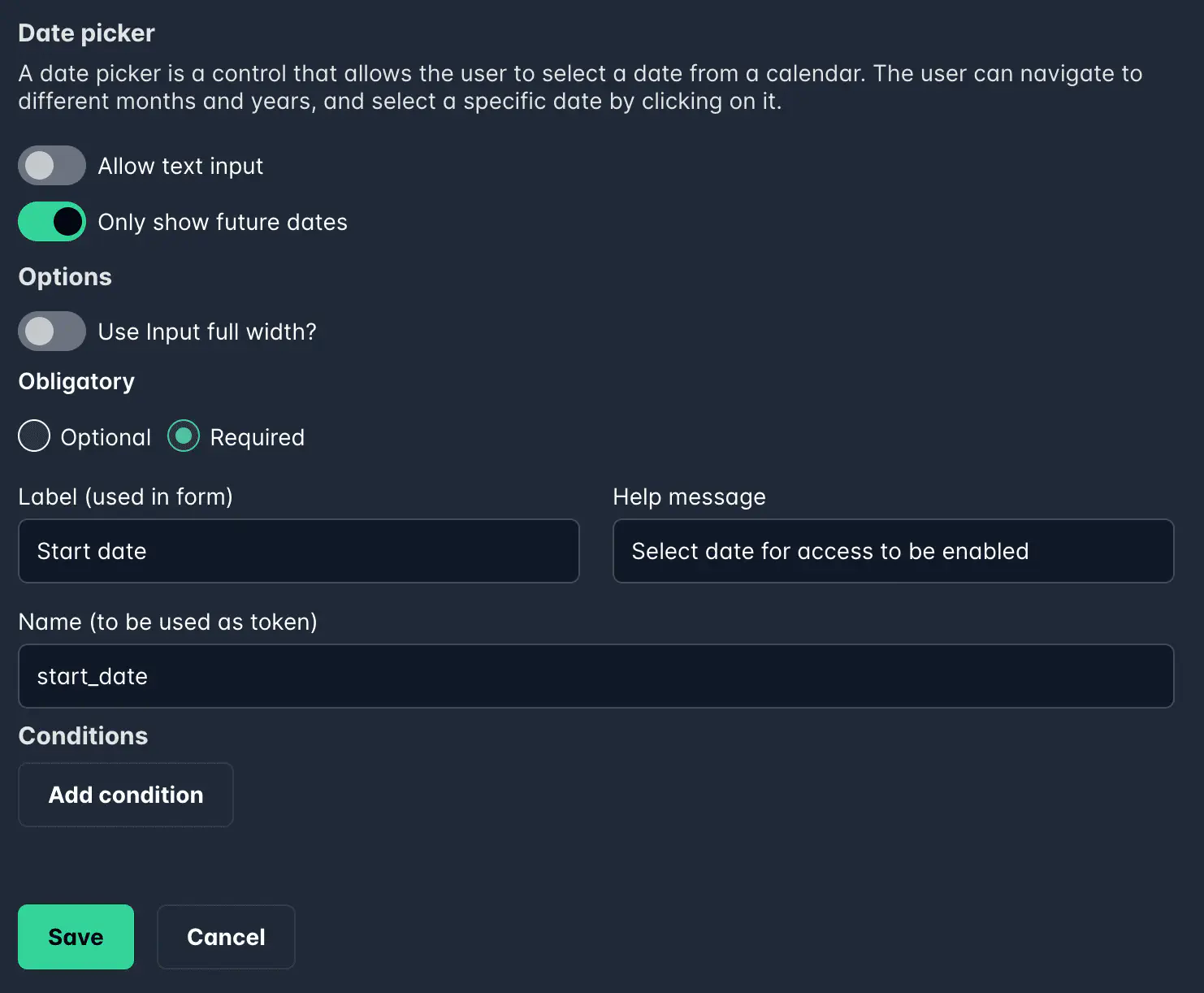Screen dimensions: 1204x993
Task: Click the green Only show future dates switch
Action: (x=51, y=221)
